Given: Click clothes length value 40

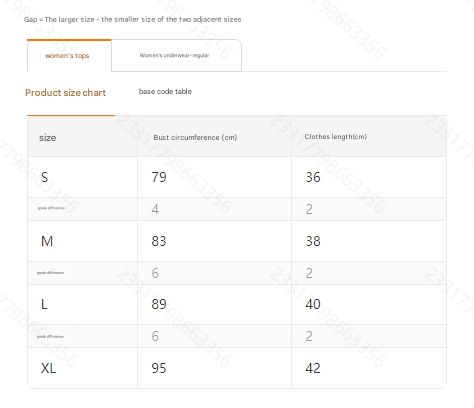Looking at the screenshot, I should 313,304.
